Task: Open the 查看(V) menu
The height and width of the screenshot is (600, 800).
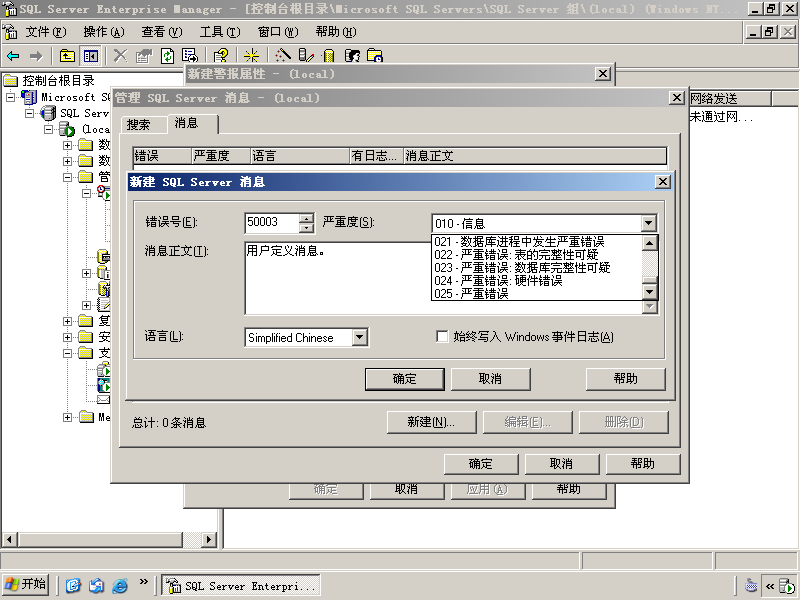Action: (x=162, y=32)
